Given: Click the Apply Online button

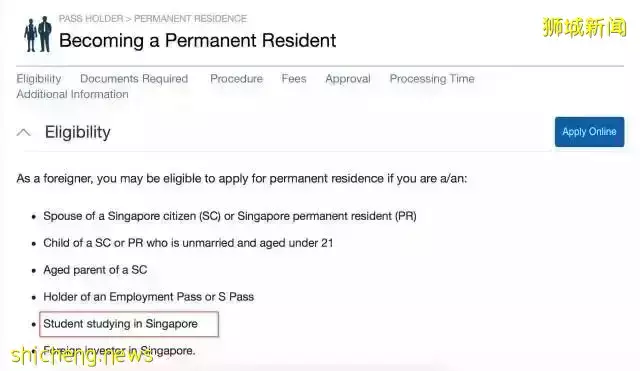Looking at the screenshot, I should pyautogui.click(x=589, y=132).
